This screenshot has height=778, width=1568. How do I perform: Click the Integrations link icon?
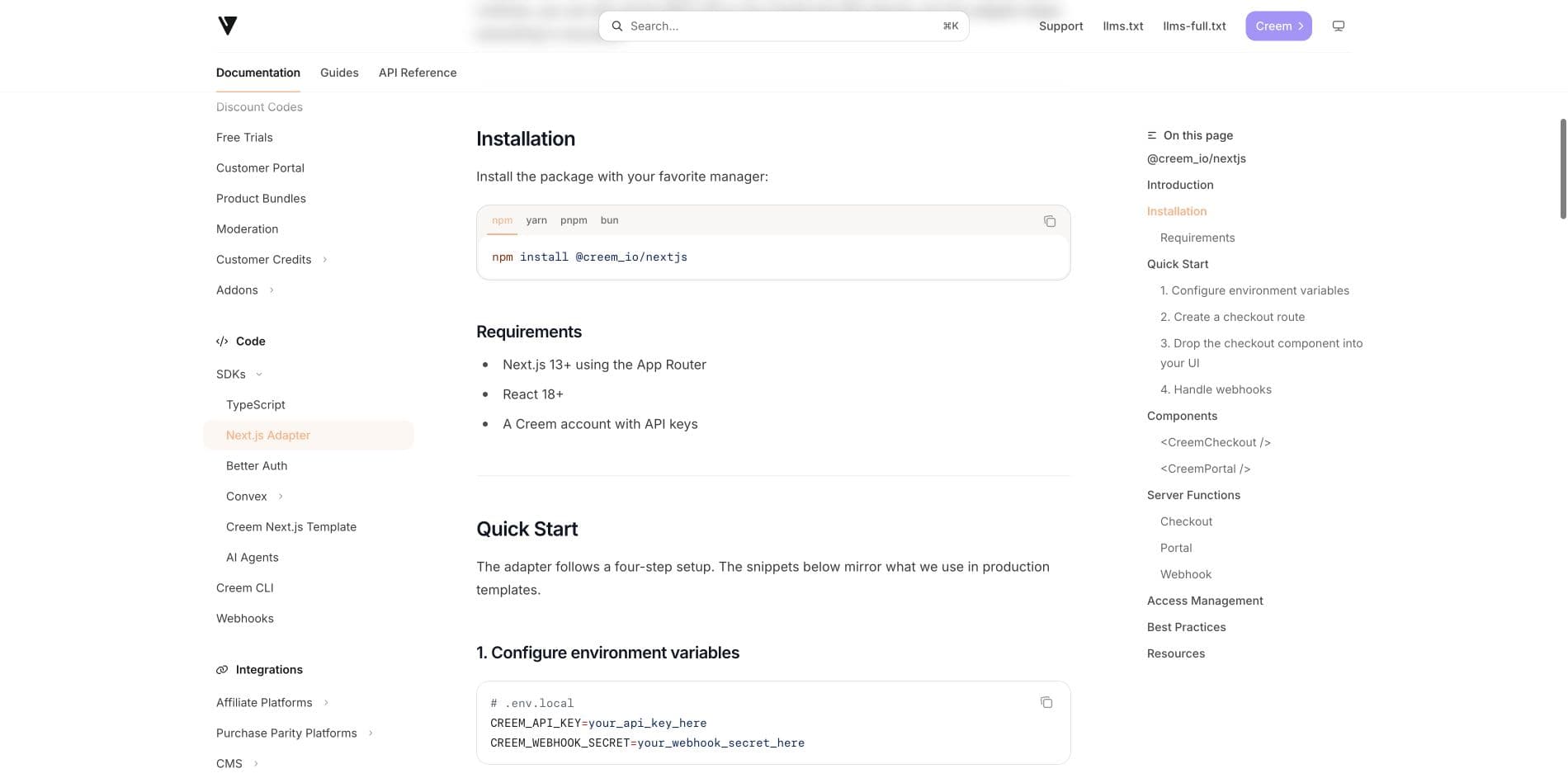coord(222,670)
